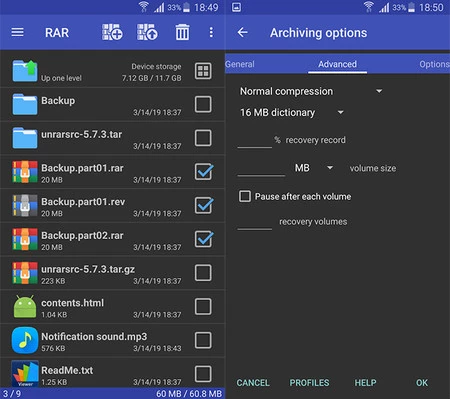Tap the 18:50 clock in the status bar
Viewport: 450px width, 399px height.
(431, 7)
